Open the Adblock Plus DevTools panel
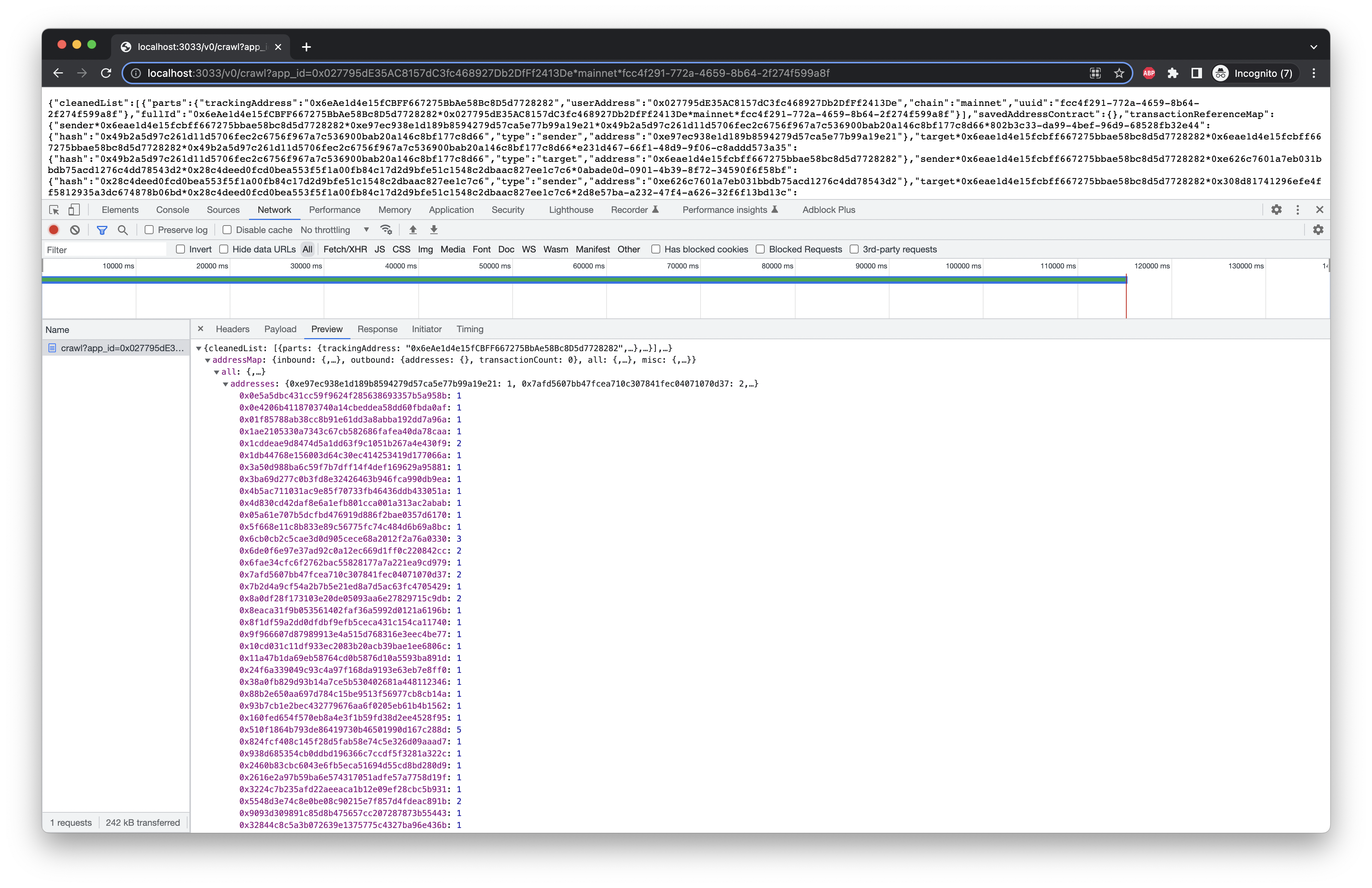 coord(828,210)
